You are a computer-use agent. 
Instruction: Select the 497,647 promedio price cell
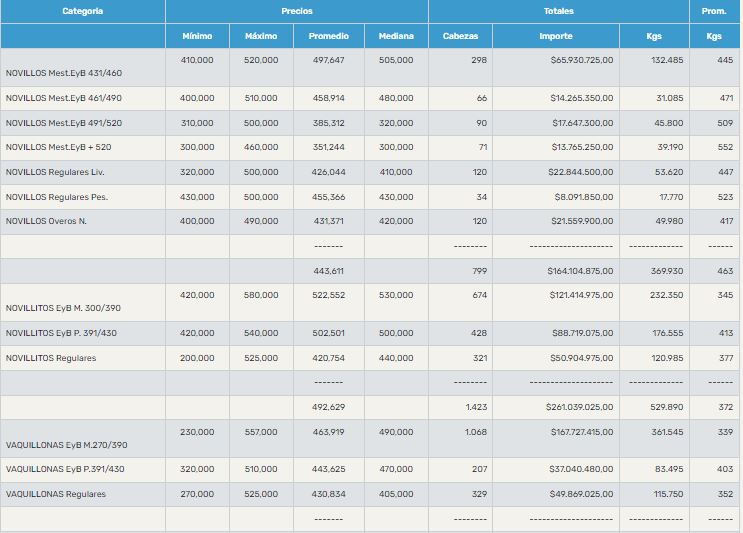(x=328, y=60)
